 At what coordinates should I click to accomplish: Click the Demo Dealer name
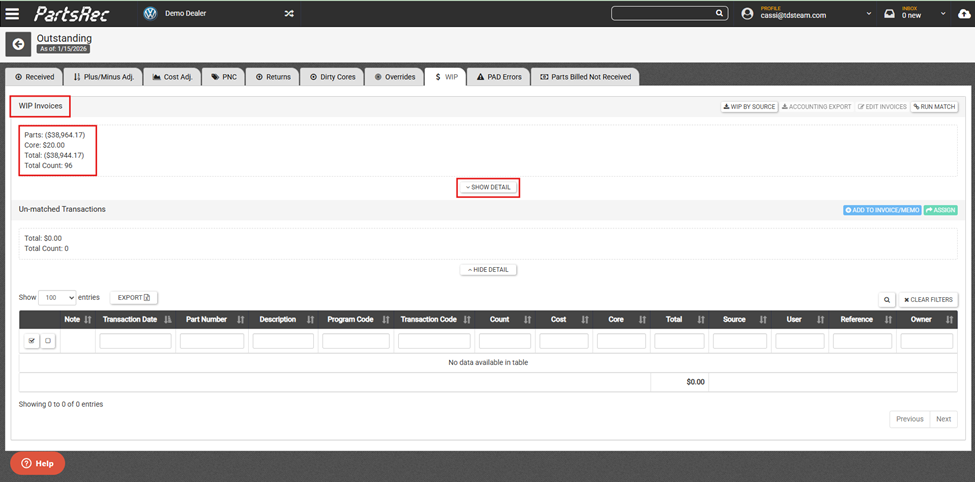point(185,14)
